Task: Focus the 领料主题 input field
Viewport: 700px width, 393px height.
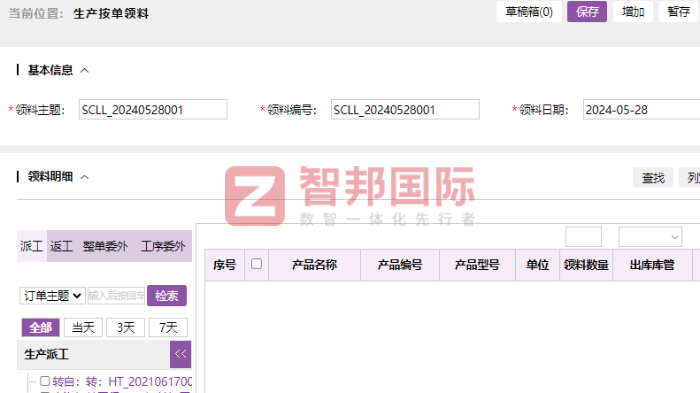Action: click(153, 109)
